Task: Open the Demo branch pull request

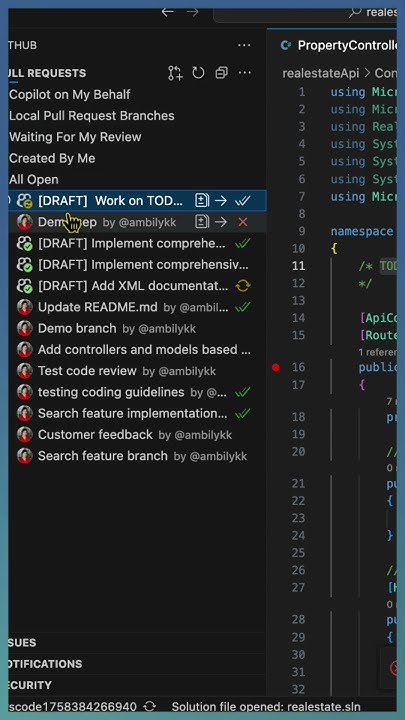Action: (137, 328)
